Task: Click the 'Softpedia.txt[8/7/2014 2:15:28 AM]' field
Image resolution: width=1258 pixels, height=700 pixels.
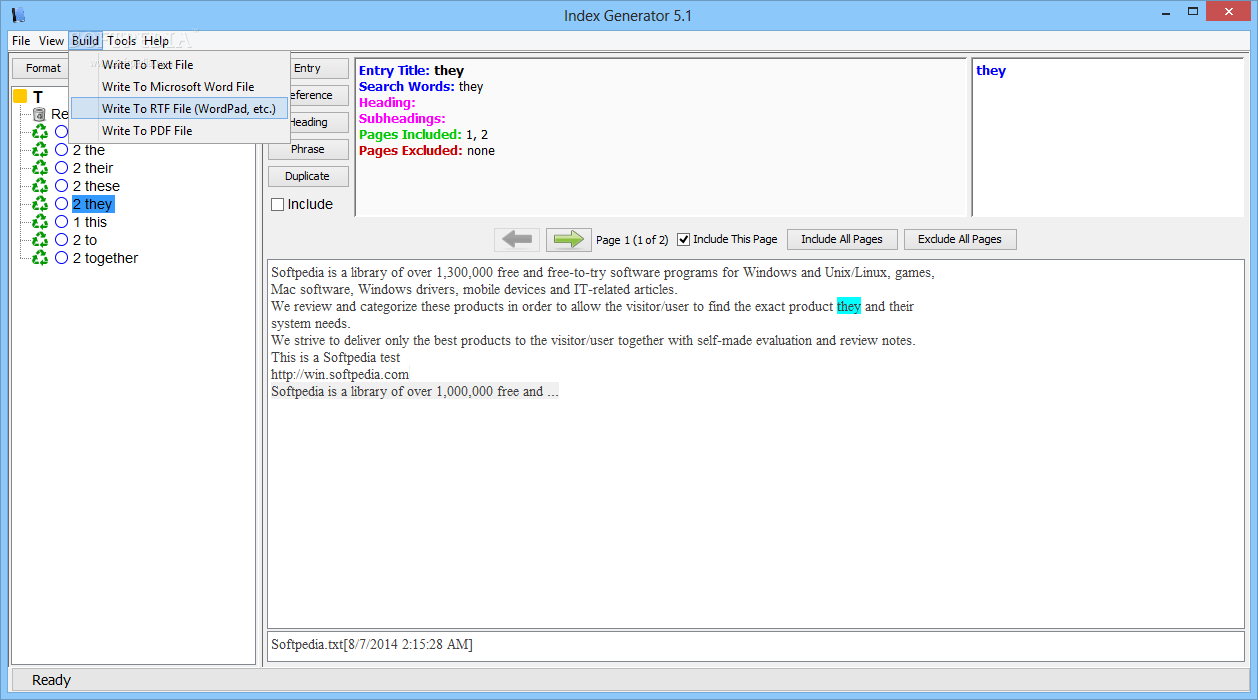Action: [x=756, y=645]
